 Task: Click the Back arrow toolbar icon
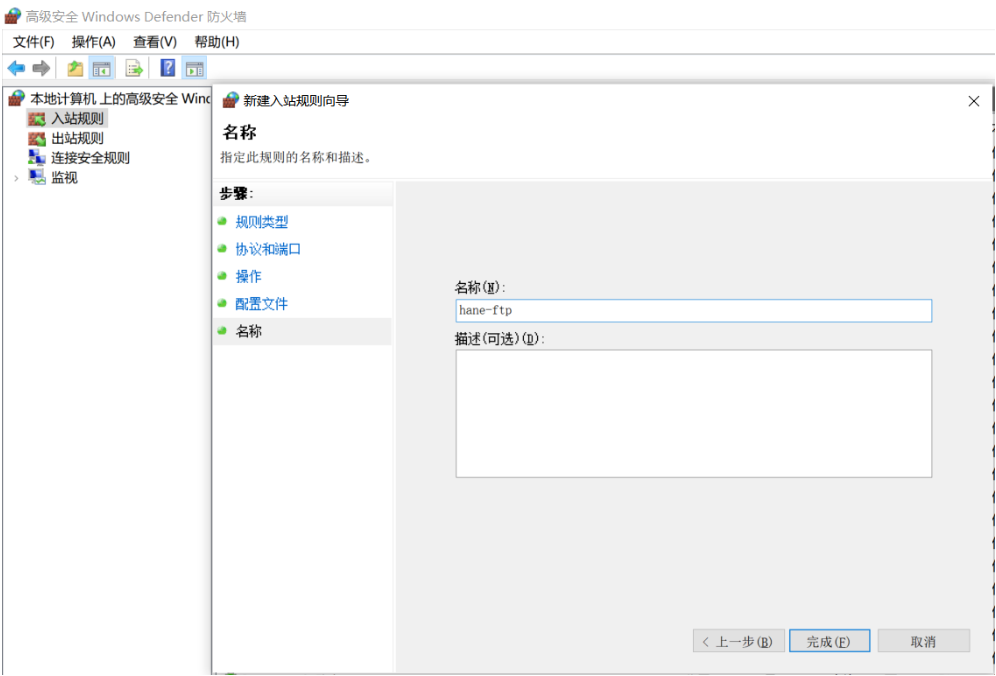(16, 68)
